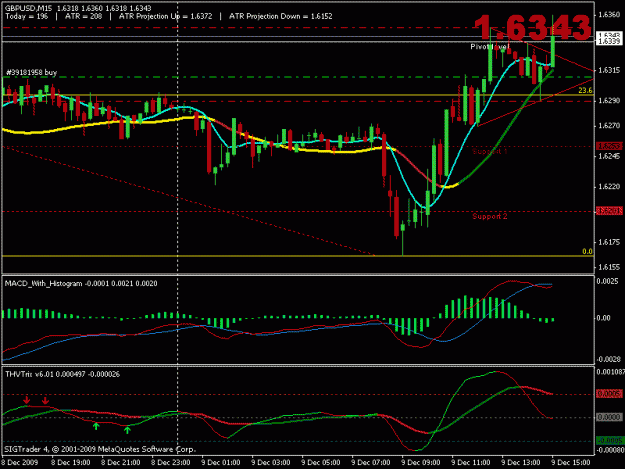Click the '9 Dec 03:00' time axis label
Viewport: 625px width, 469px height.
[271, 462]
